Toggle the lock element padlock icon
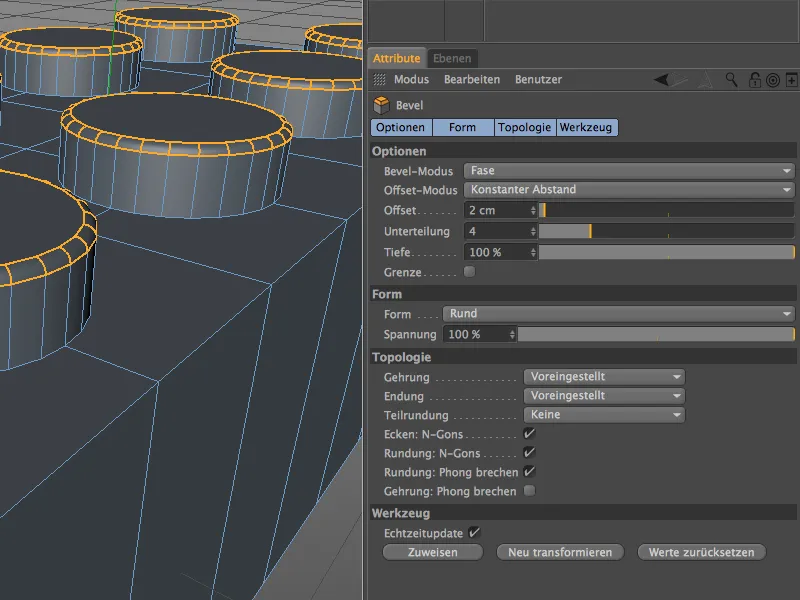The width and height of the screenshot is (800, 600). tap(755, 80)
